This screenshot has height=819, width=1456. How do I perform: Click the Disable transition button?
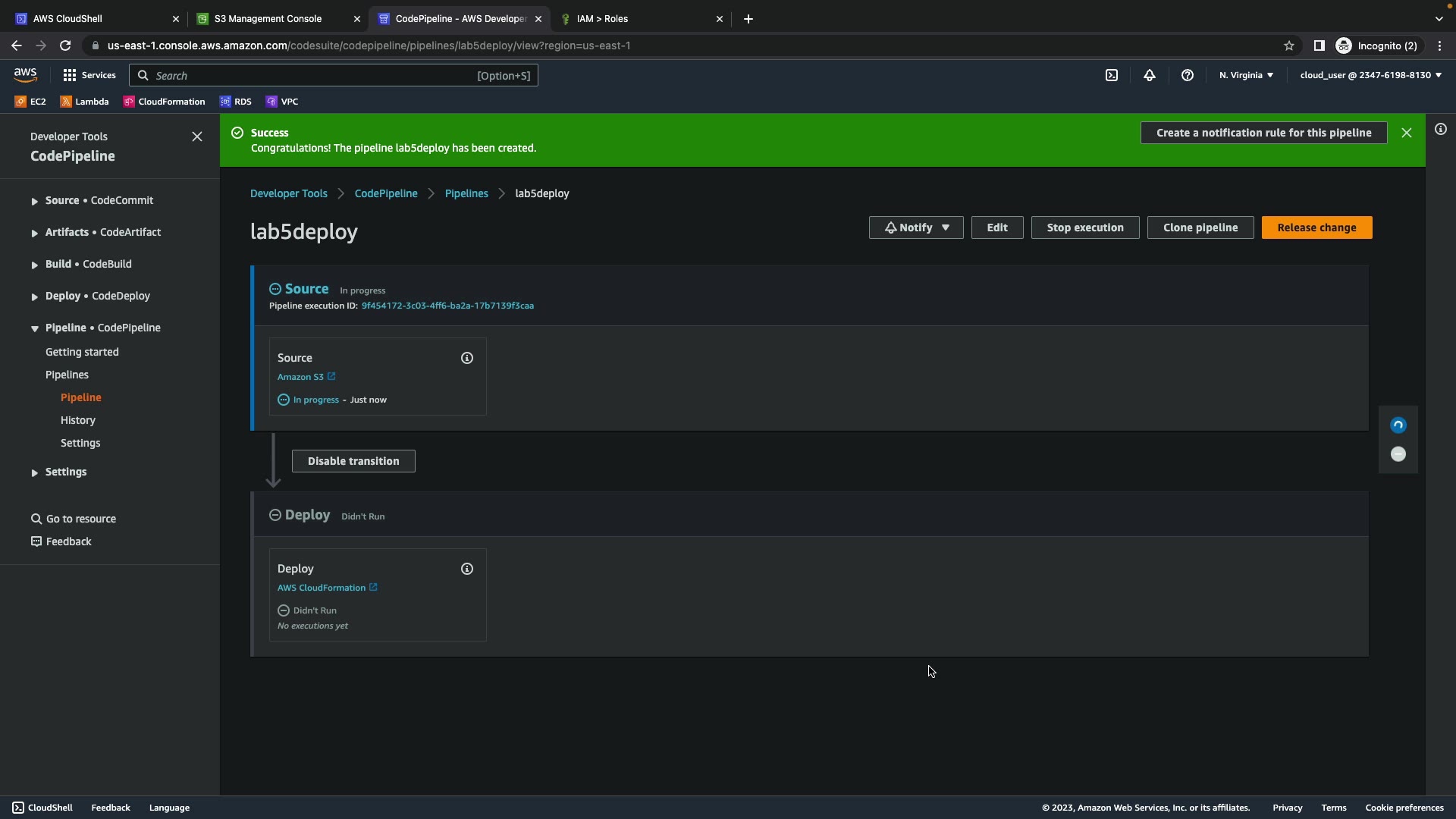[353, 461]
